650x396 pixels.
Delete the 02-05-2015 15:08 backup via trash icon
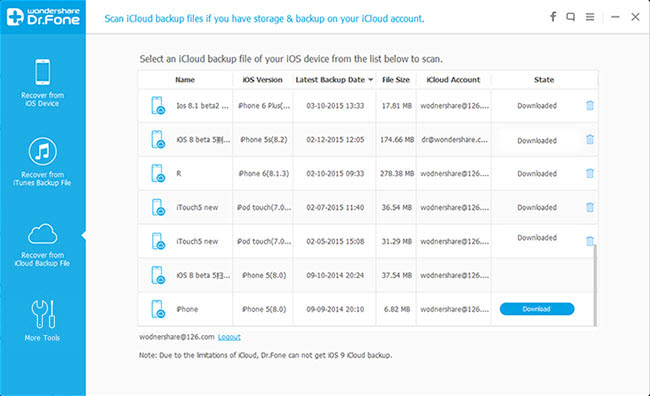(x=590, y=241)
